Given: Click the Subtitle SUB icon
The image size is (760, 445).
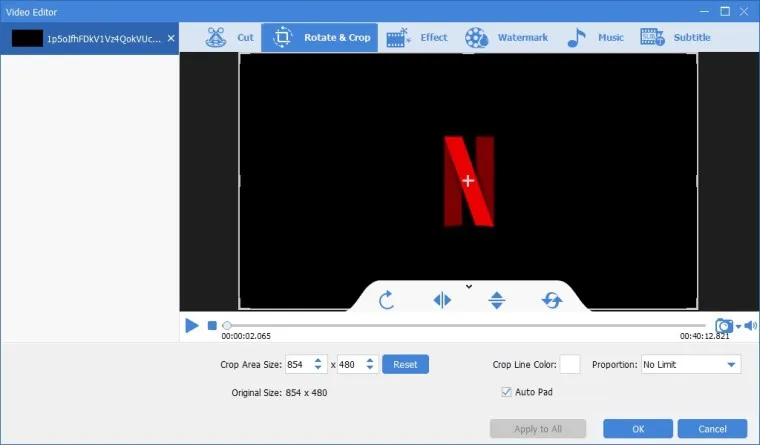Looking at the screenshot, I should [x=652, y=37].
